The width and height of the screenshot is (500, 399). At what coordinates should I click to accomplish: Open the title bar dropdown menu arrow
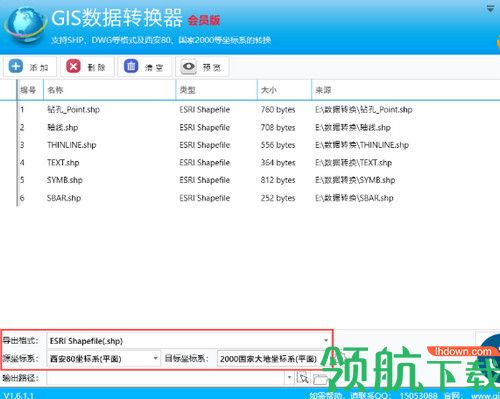490,9
